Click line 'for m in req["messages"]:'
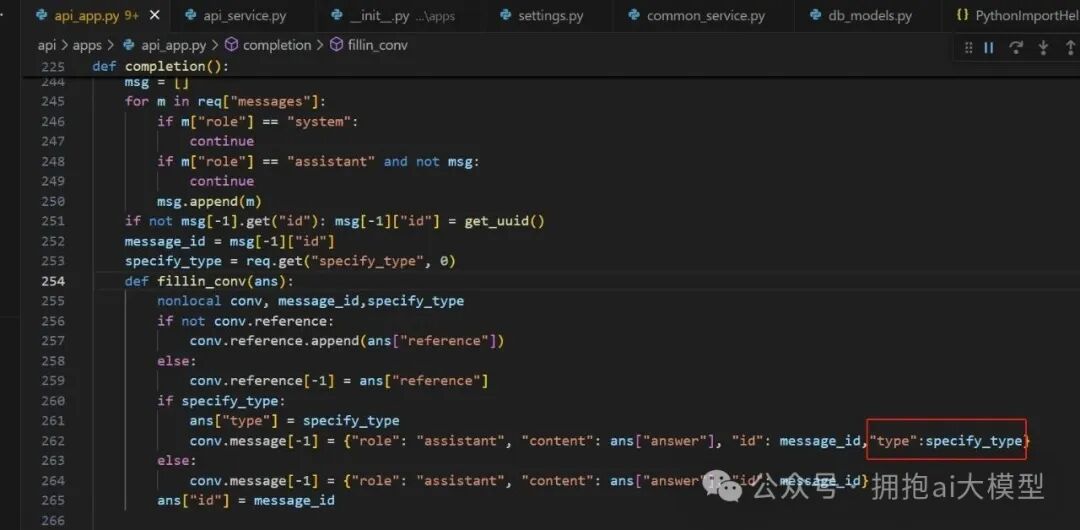This screenshot has height=530, width=1080. coord(225,101)
